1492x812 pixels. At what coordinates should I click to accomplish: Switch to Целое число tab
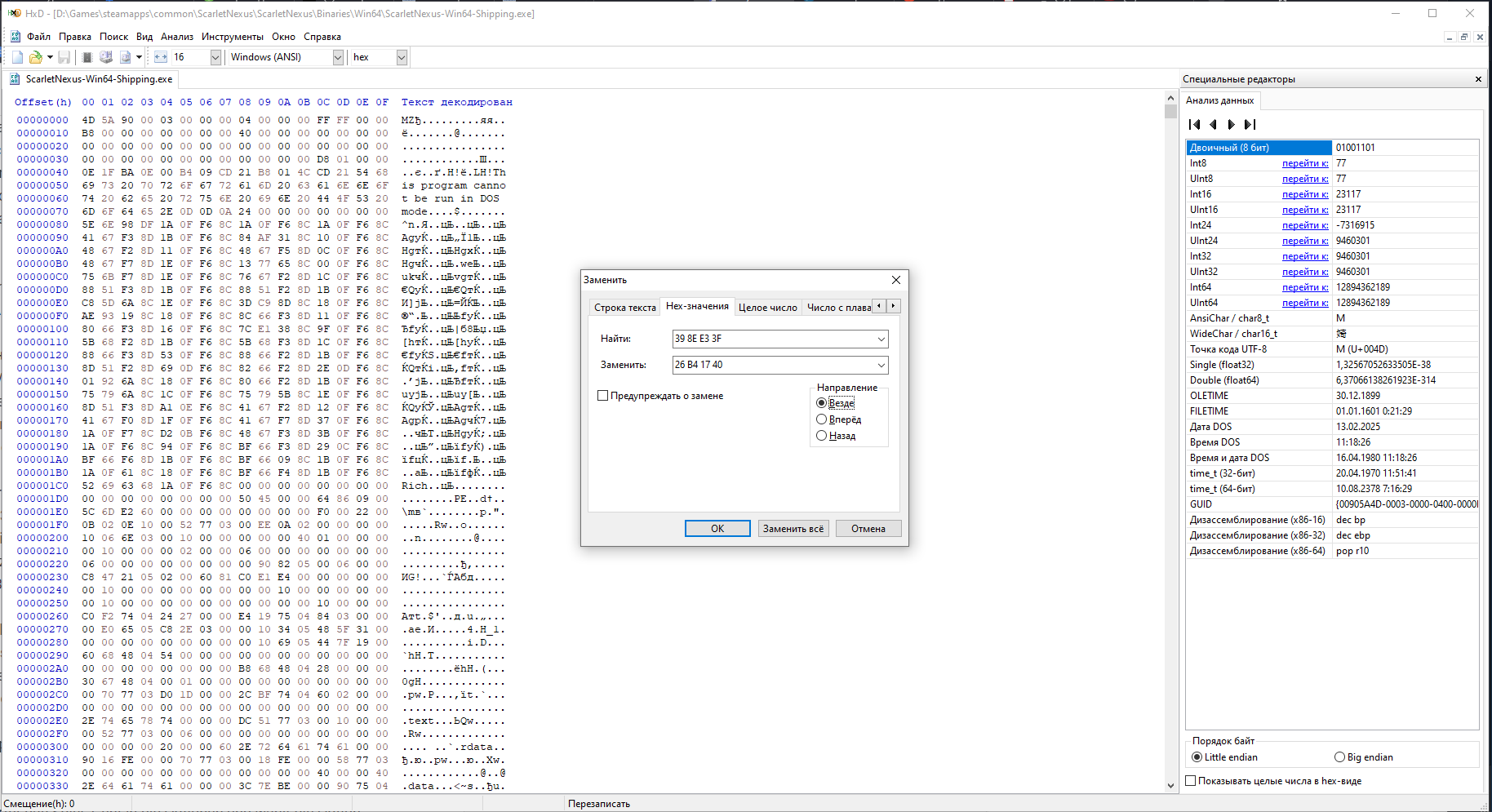pos(768,308)
